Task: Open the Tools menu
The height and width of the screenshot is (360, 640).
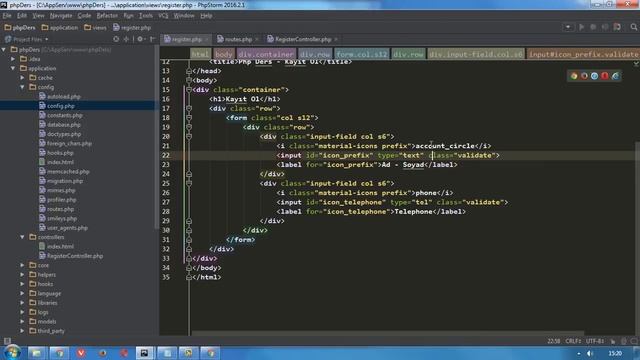Action: click(x=146, y=16)
